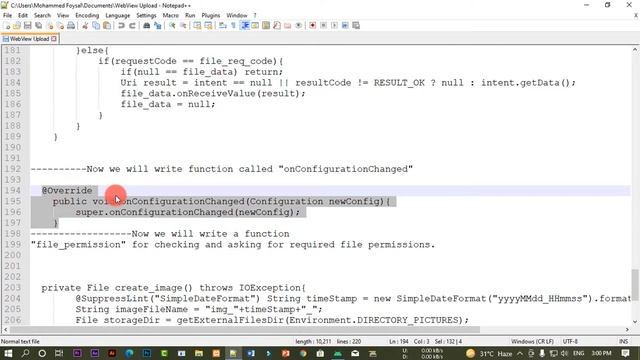Toggle Show All Characters
The image size is (640, 360).
point(233,25)
